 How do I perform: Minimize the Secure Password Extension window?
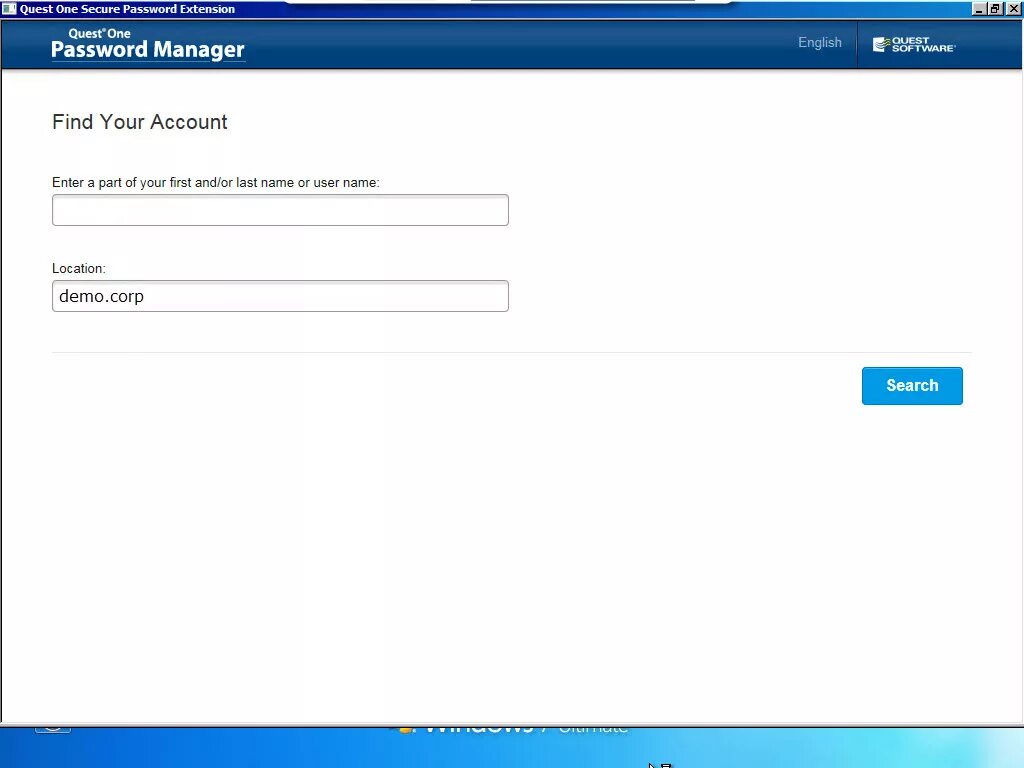click(979, 8)
